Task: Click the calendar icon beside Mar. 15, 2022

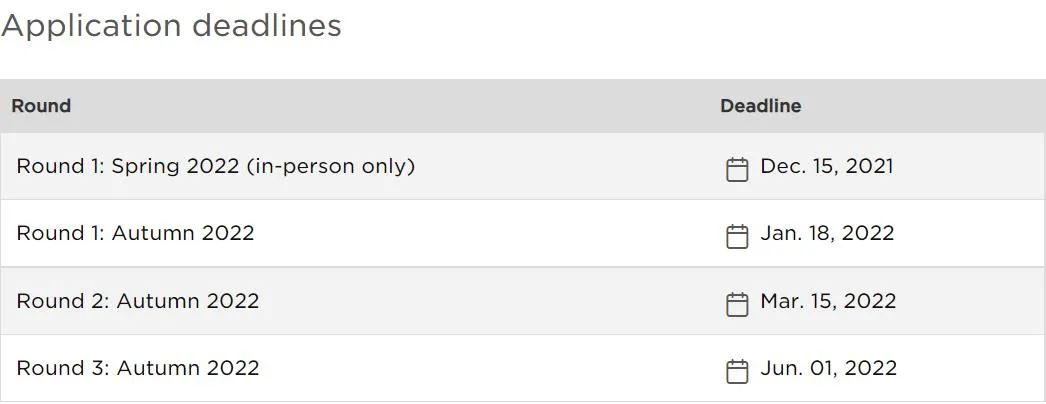Action: click(x=736, y=304)
